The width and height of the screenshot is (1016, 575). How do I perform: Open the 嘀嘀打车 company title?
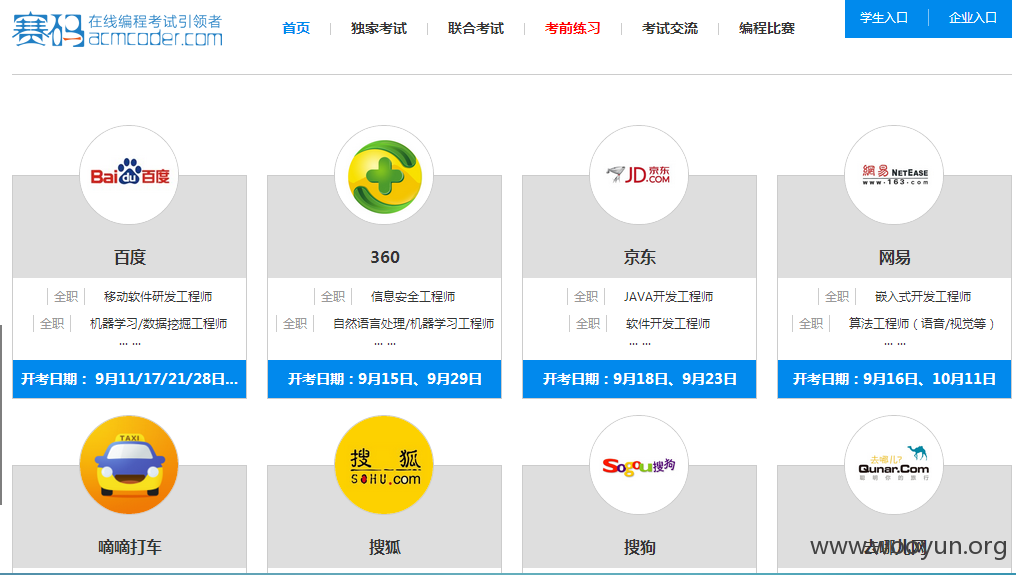[130, 547]
